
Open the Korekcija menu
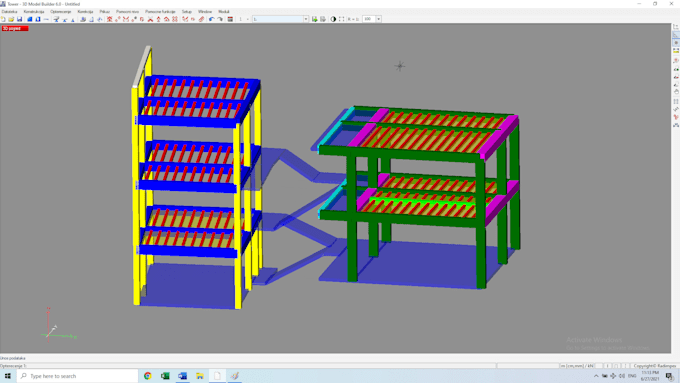(x=85, y=12)
